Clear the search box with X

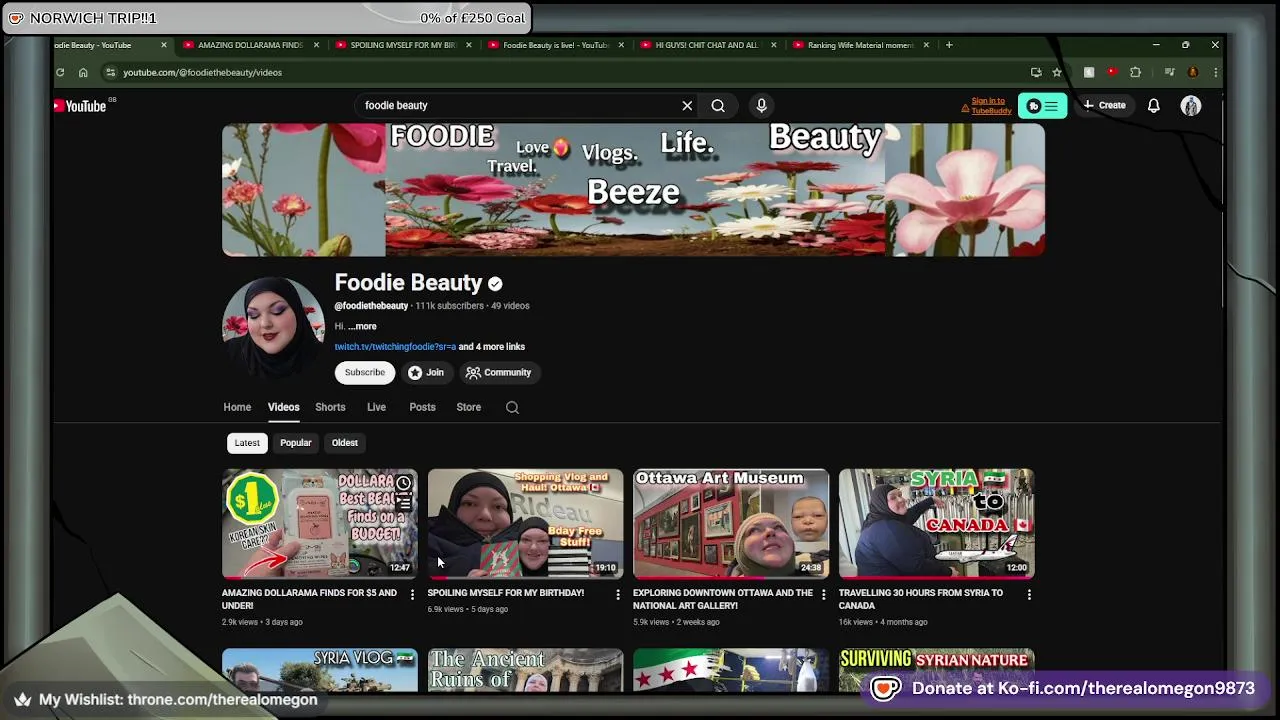point(687,105)
